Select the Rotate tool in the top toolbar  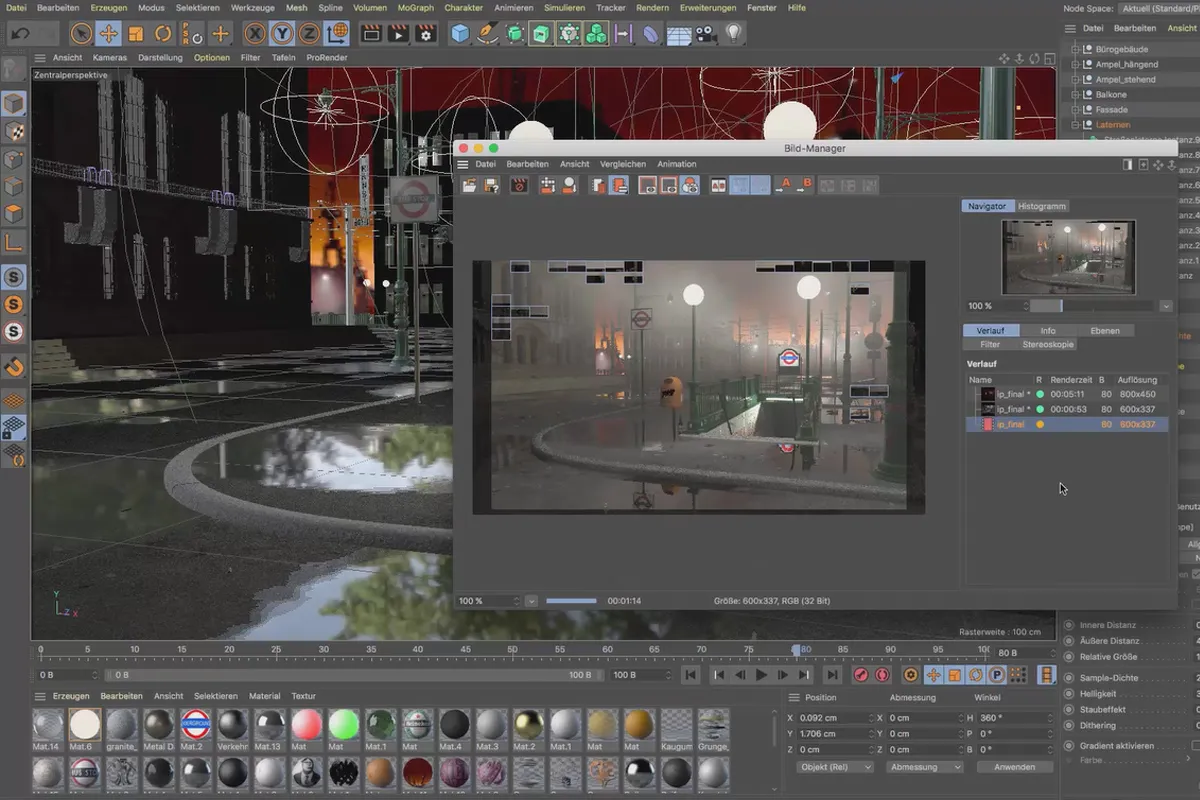coord(163,34)
